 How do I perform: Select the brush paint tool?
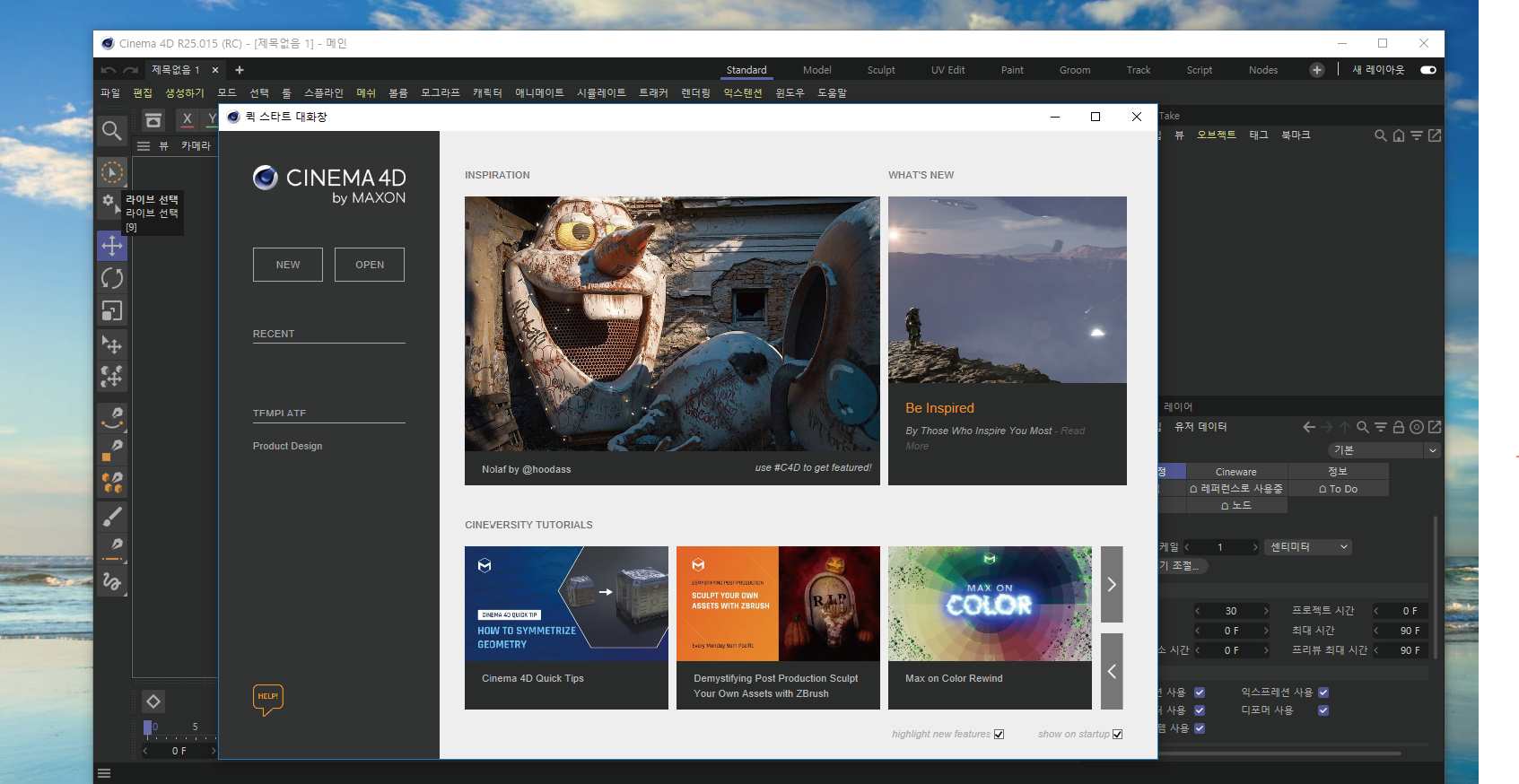[111, 517]
